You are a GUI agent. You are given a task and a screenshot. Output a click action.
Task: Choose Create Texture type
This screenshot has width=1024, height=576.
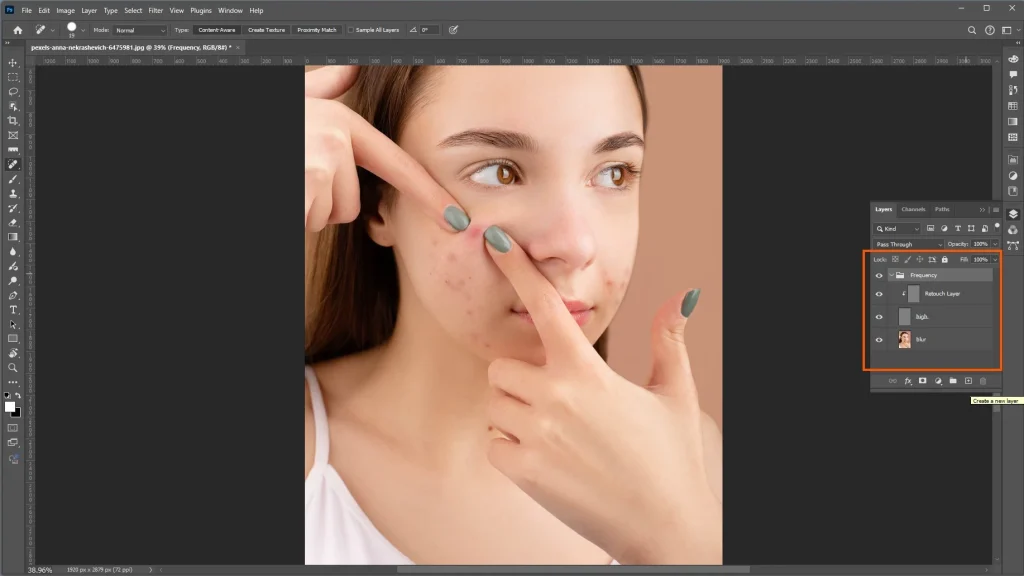point(266,30)
